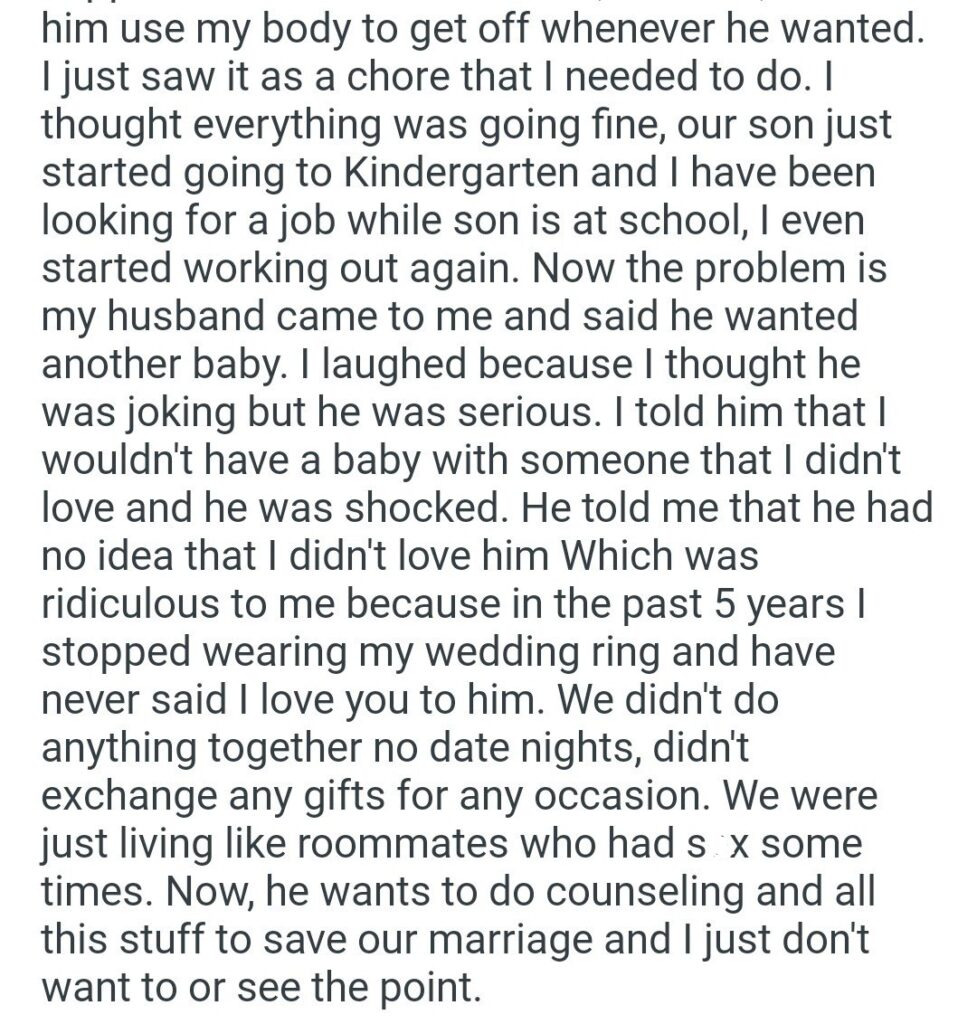
Task: Click the word "marriage"
Action: click(x=540, y=940)
